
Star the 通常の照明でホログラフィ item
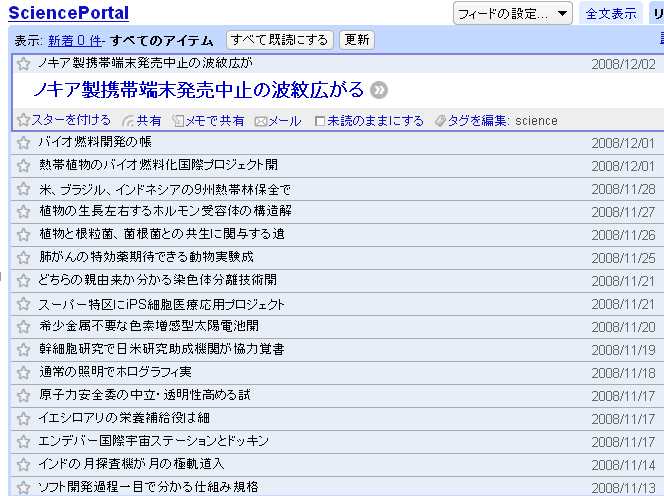(23, 373)
